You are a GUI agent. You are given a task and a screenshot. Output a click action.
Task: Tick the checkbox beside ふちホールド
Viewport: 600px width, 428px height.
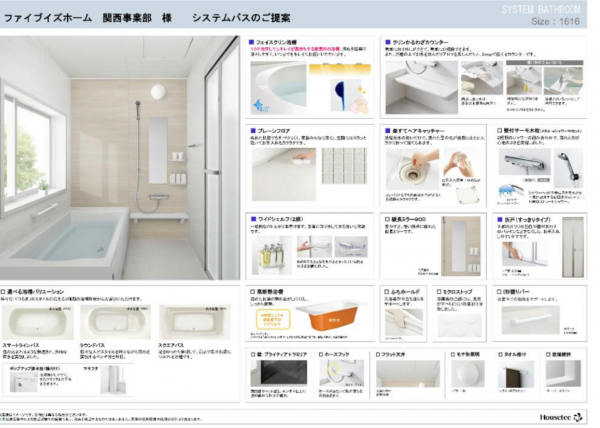coord(386,292)
